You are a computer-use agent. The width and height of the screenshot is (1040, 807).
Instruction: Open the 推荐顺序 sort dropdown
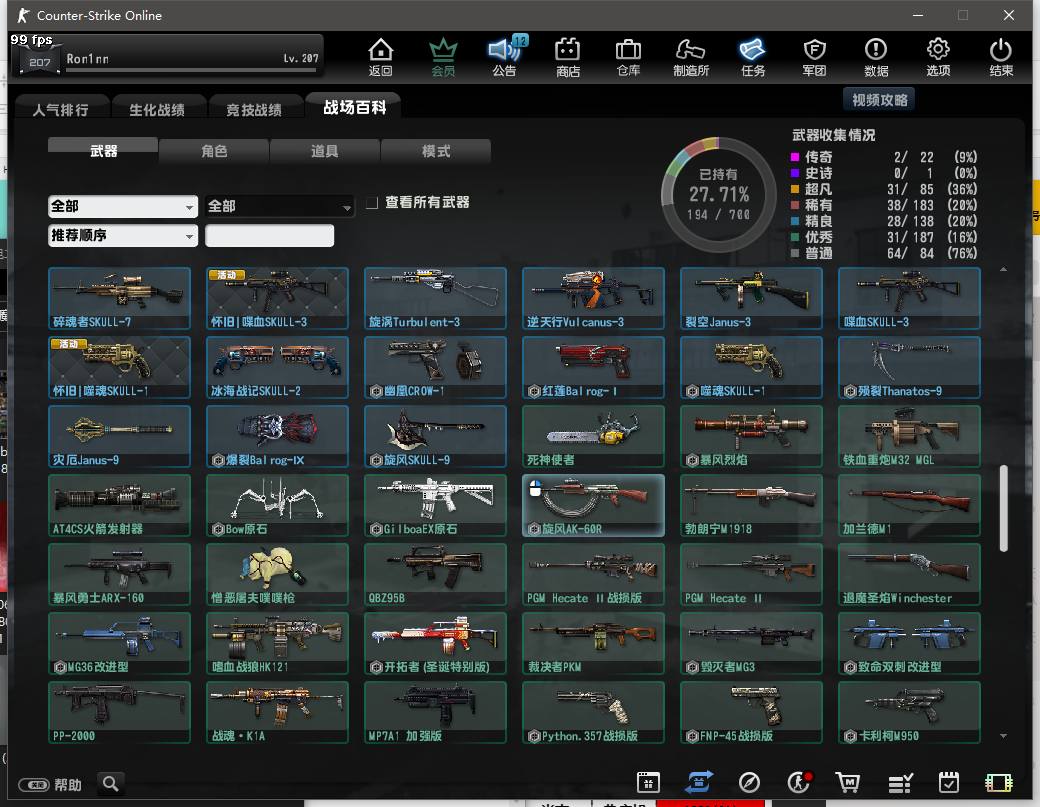pos(122,236)
